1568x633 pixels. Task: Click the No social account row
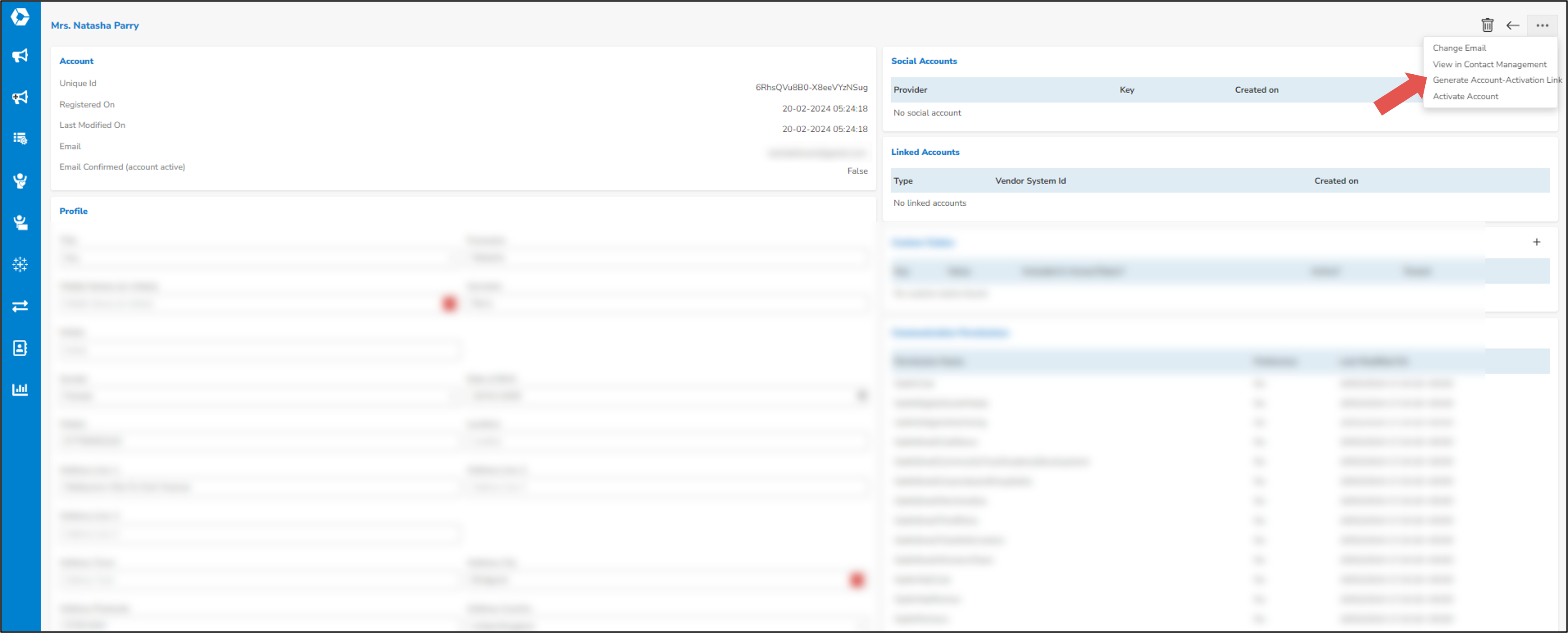click(927, 113)
